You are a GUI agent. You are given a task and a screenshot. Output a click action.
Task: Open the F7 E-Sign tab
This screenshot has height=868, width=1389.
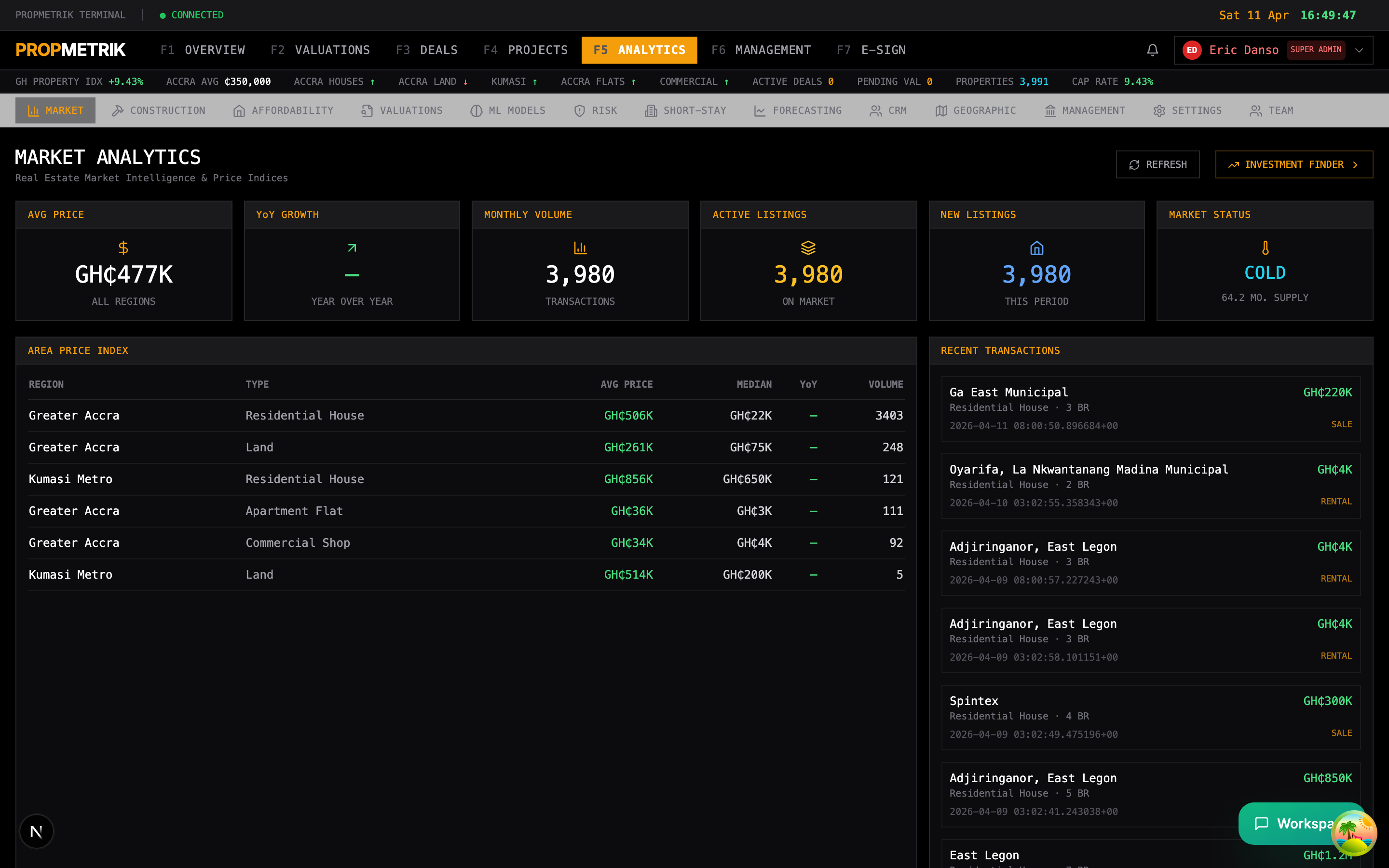(x=872, y=50)
